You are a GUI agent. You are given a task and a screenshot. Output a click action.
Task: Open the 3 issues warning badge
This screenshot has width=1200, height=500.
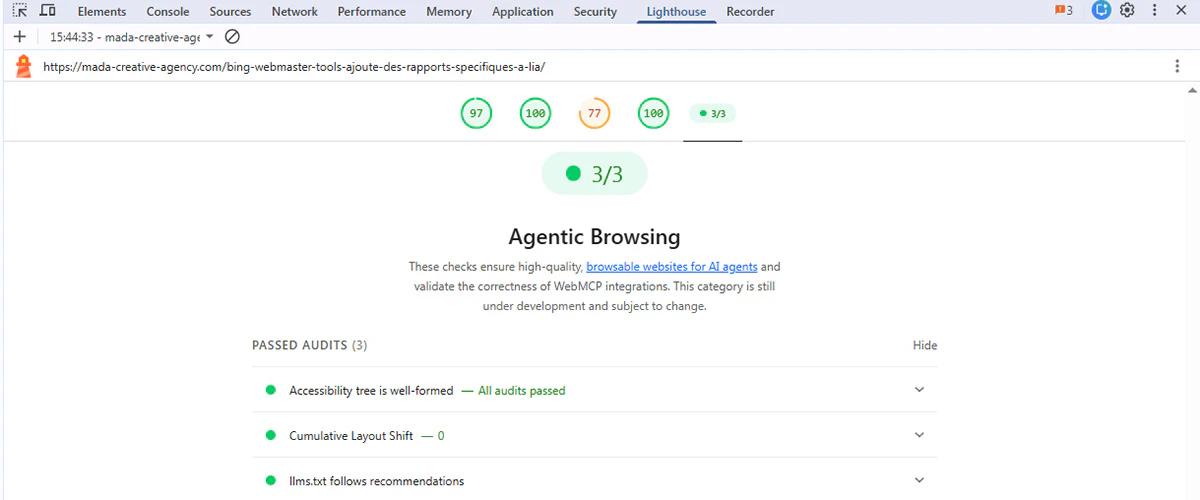[x=1063, y=11]
